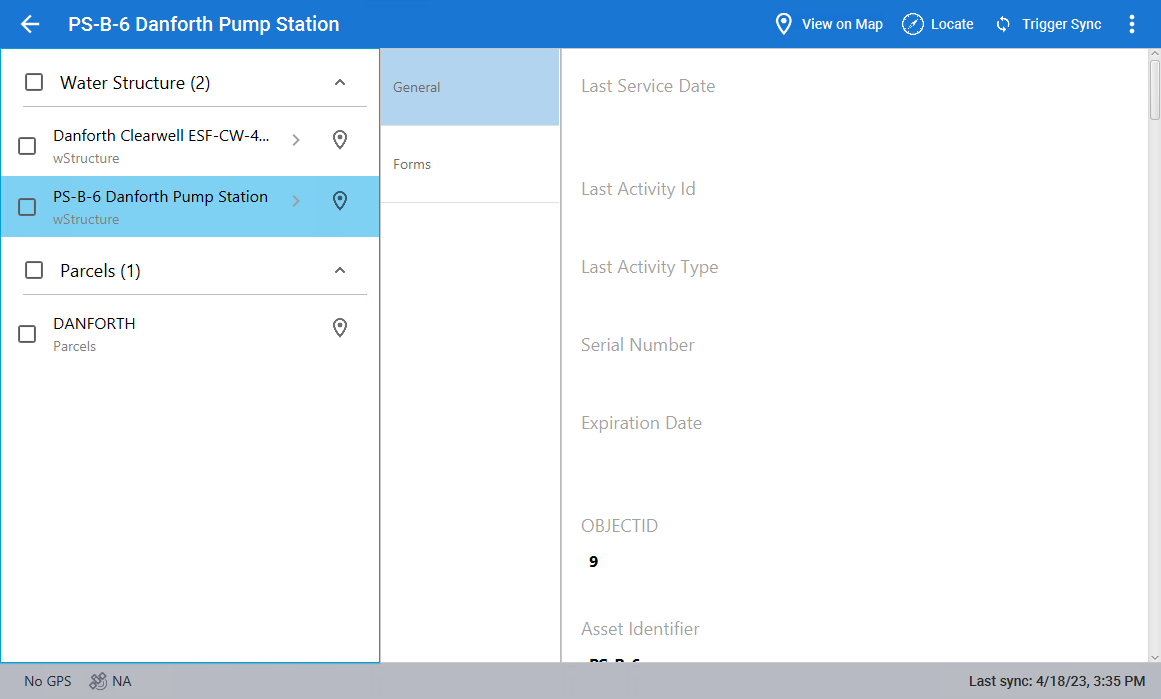Click map pin for PS-B-6 Danforth Pump Station
The height and width of the screenshot is (699, 1161).
tap(340, 201)
